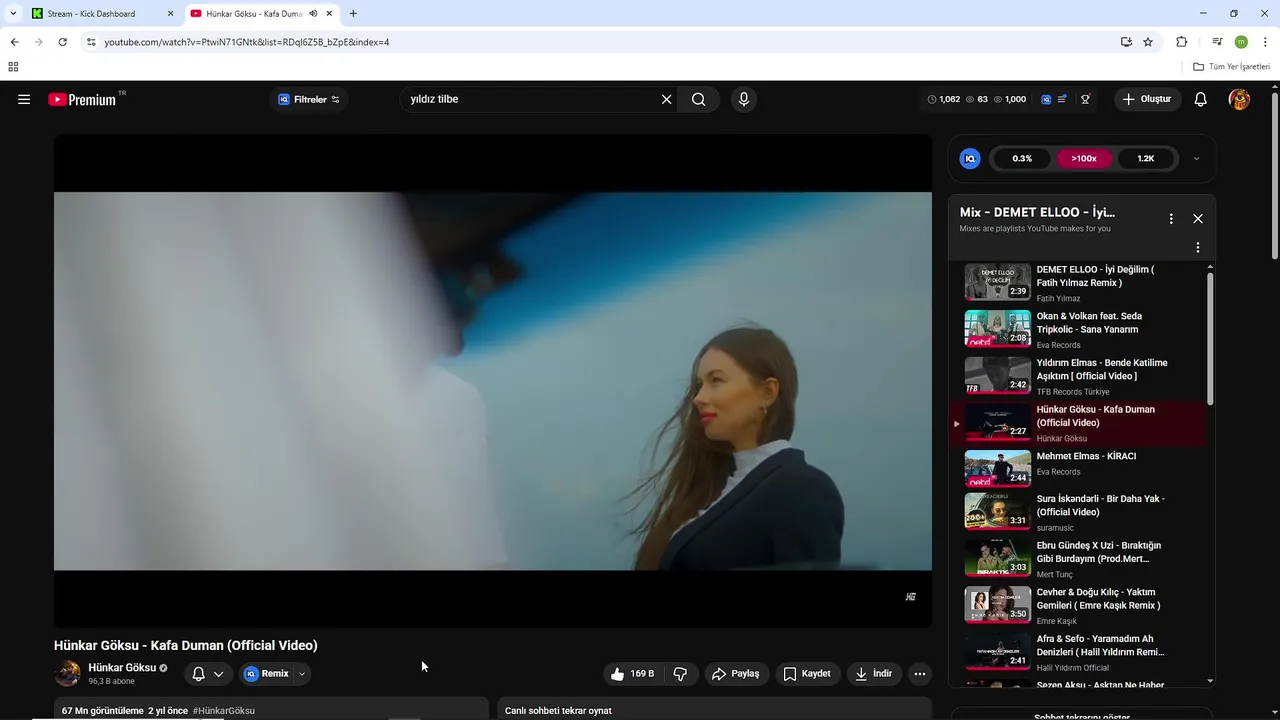1280x720 pixels.
Task: Close the Mix playlist panel
Action: [1198, 218]
